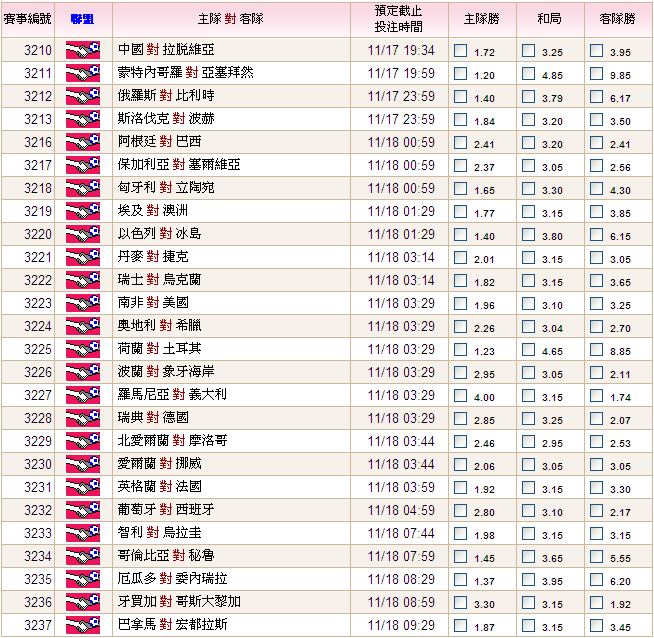Click the league icon for match 3227
The width and height of the screenshot is (654, 638).
click(x=83, y=395)
